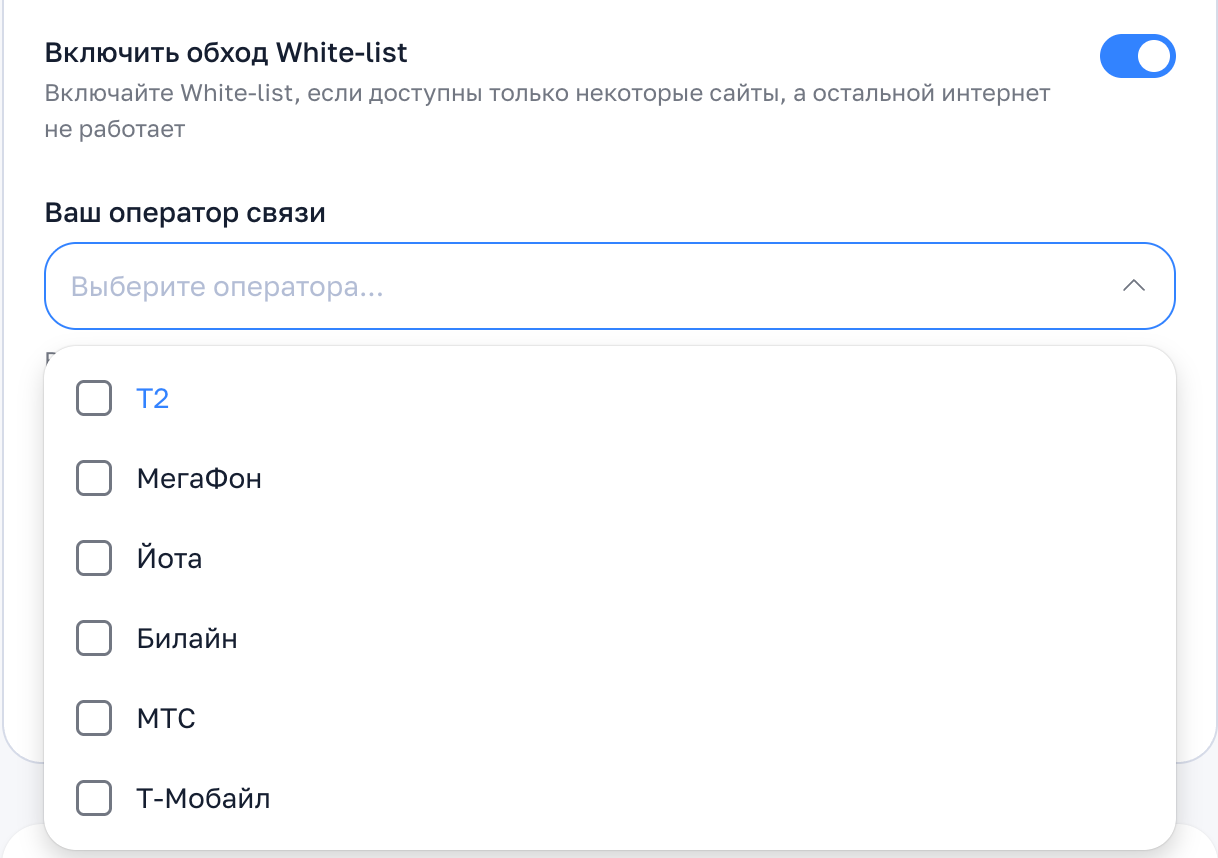Tick the МегаФон checkbox
This screenshot has width=1218, height=858.
click(x=94, y=478)
